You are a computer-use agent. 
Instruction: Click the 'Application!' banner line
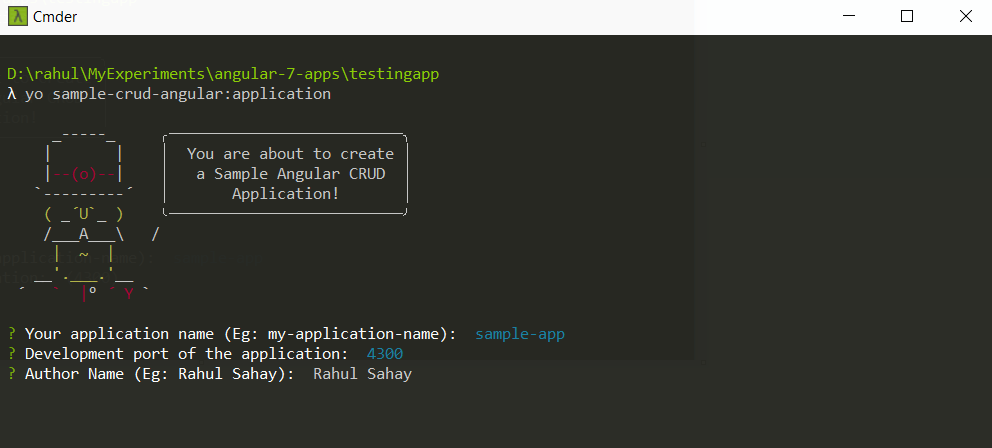(x=286, y=194)
